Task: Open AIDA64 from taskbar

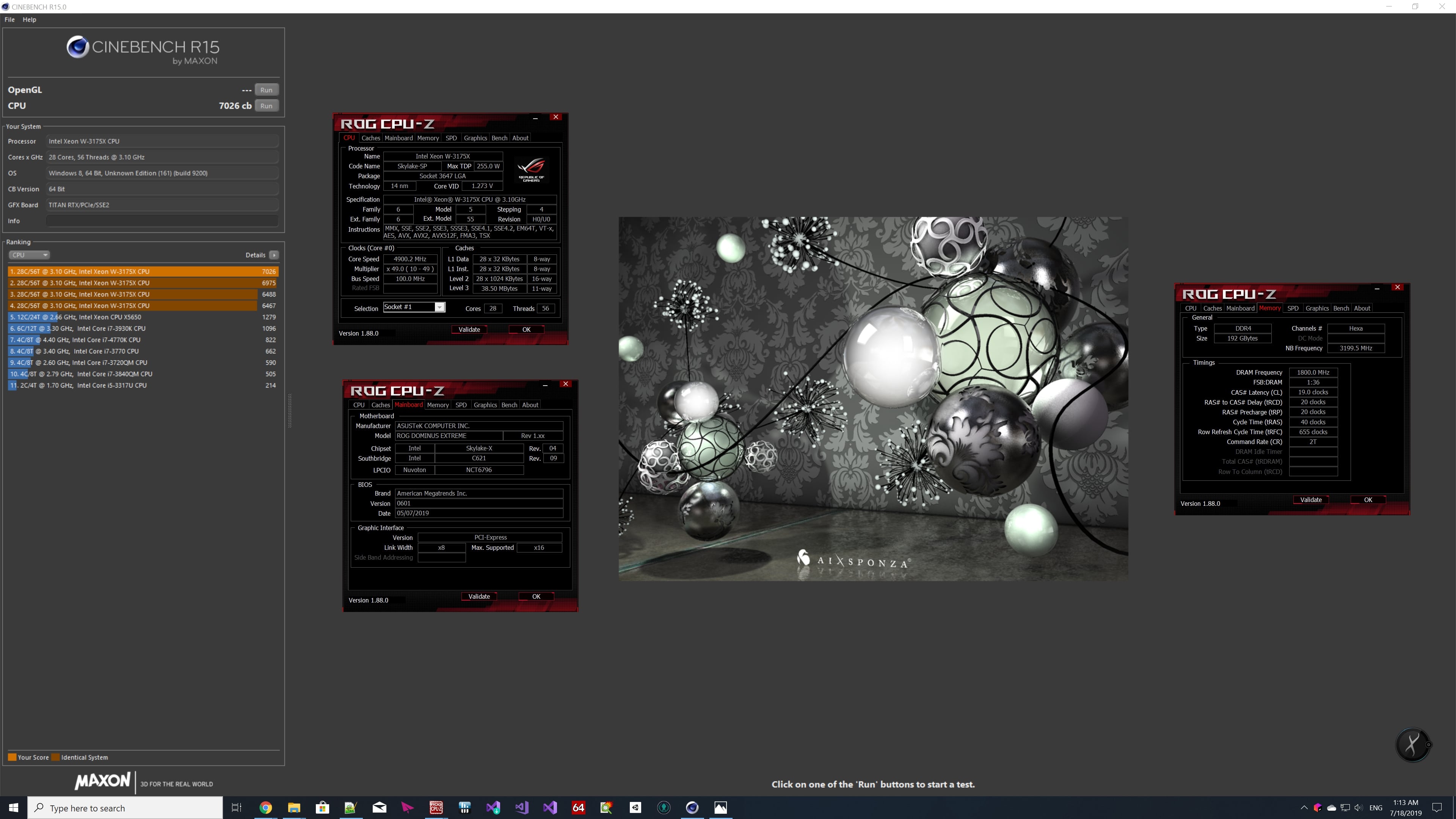Action: [578, 808]
